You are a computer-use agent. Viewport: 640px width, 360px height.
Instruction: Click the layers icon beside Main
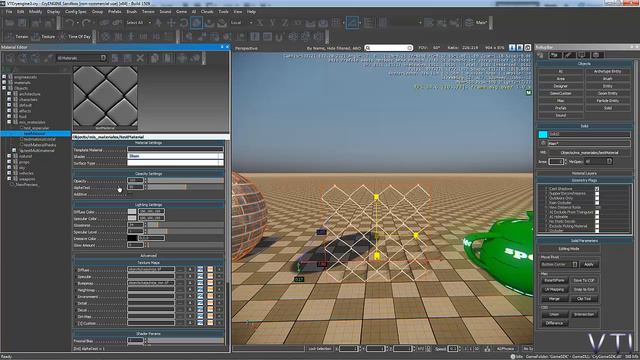(469, 23)
